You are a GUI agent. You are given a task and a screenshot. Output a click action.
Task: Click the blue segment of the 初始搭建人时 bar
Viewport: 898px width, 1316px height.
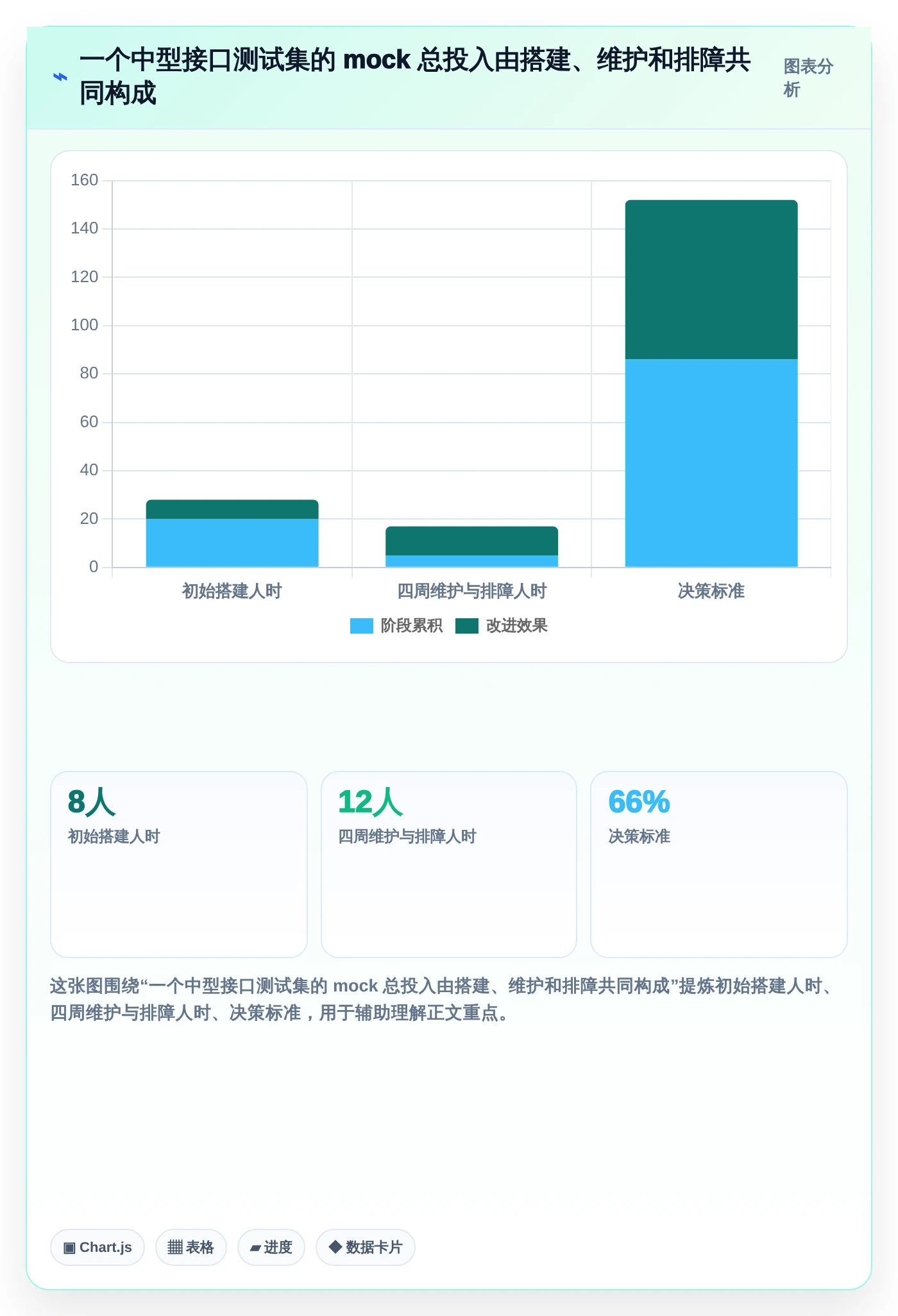[232, 543]
